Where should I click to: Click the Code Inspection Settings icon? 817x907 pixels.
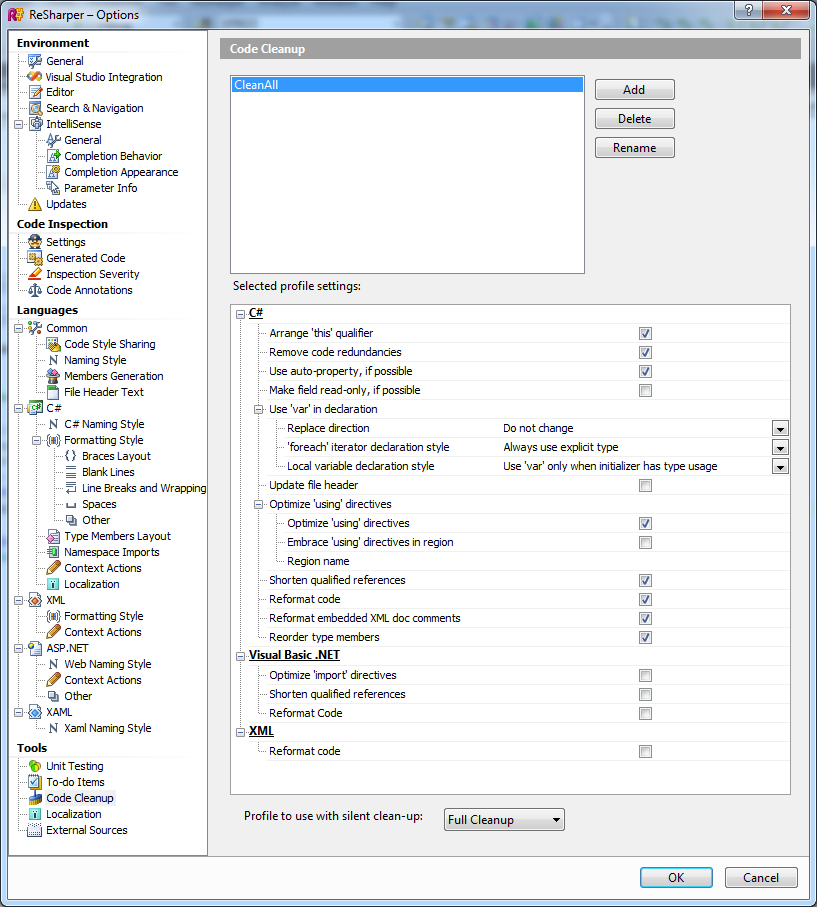pyautogui.click(x=35, y=242)
